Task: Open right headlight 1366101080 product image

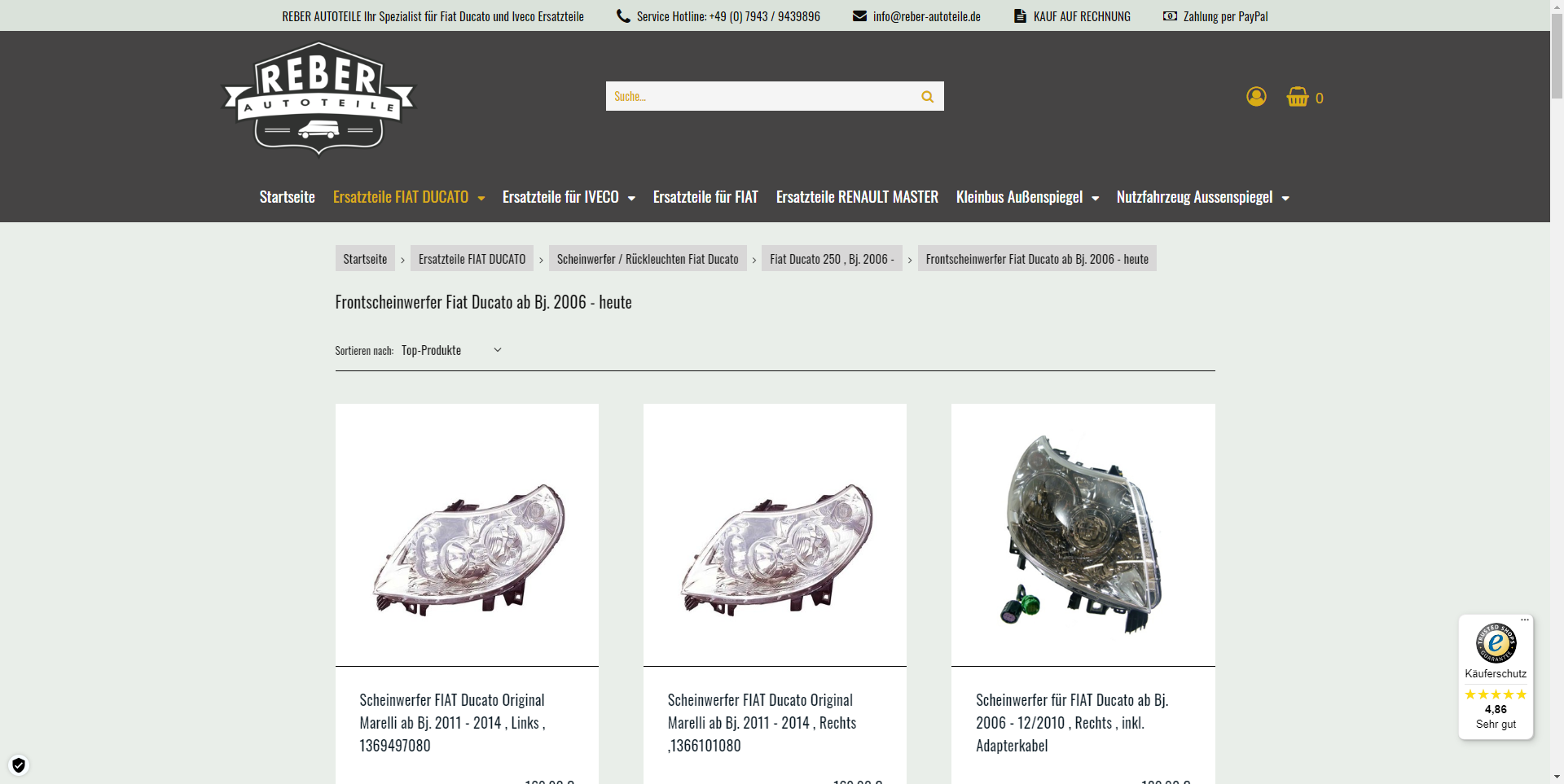Action: pos(775,535)
